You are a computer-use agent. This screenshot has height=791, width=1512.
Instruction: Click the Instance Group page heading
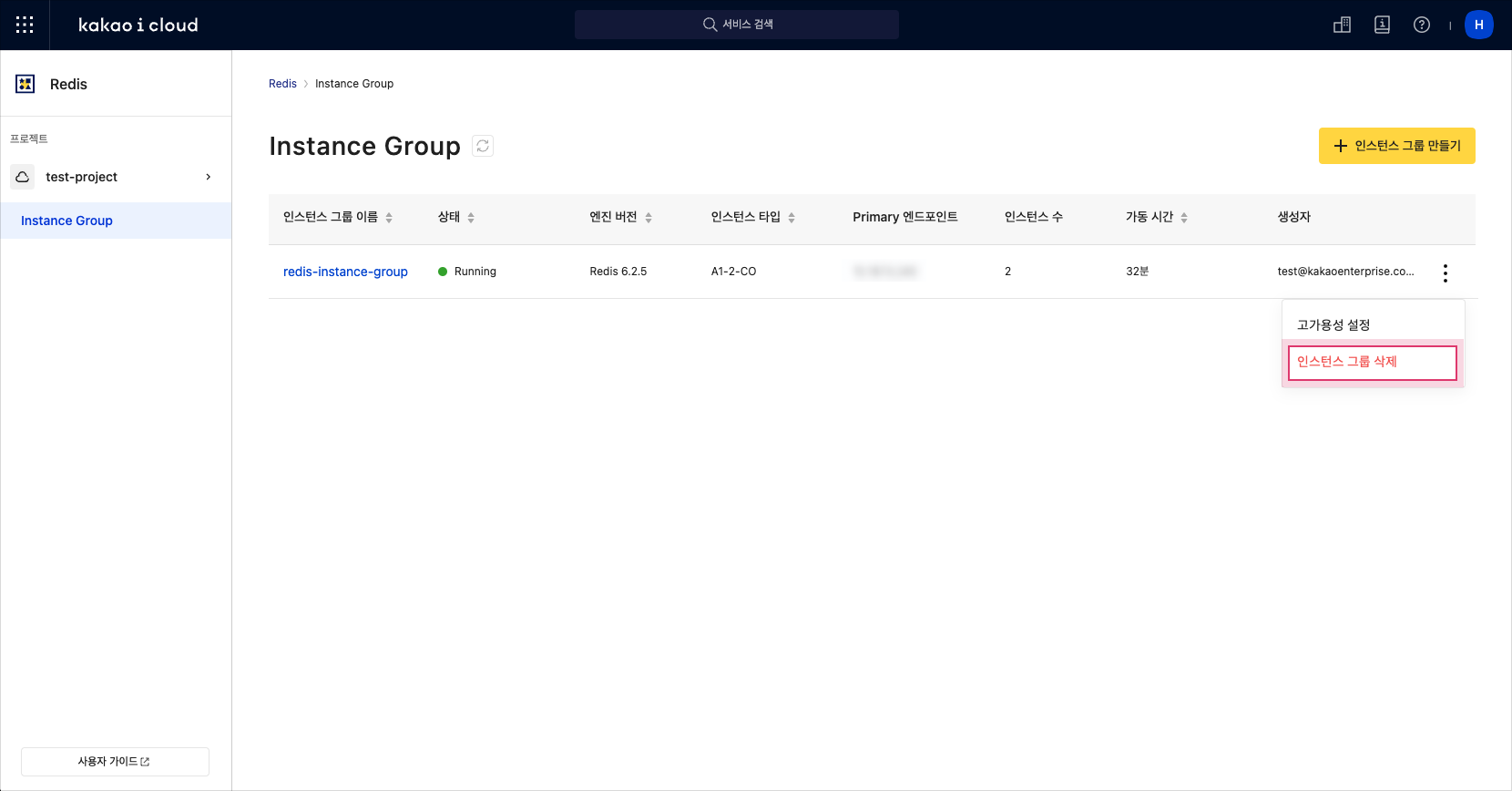click(x=365, y=146)
